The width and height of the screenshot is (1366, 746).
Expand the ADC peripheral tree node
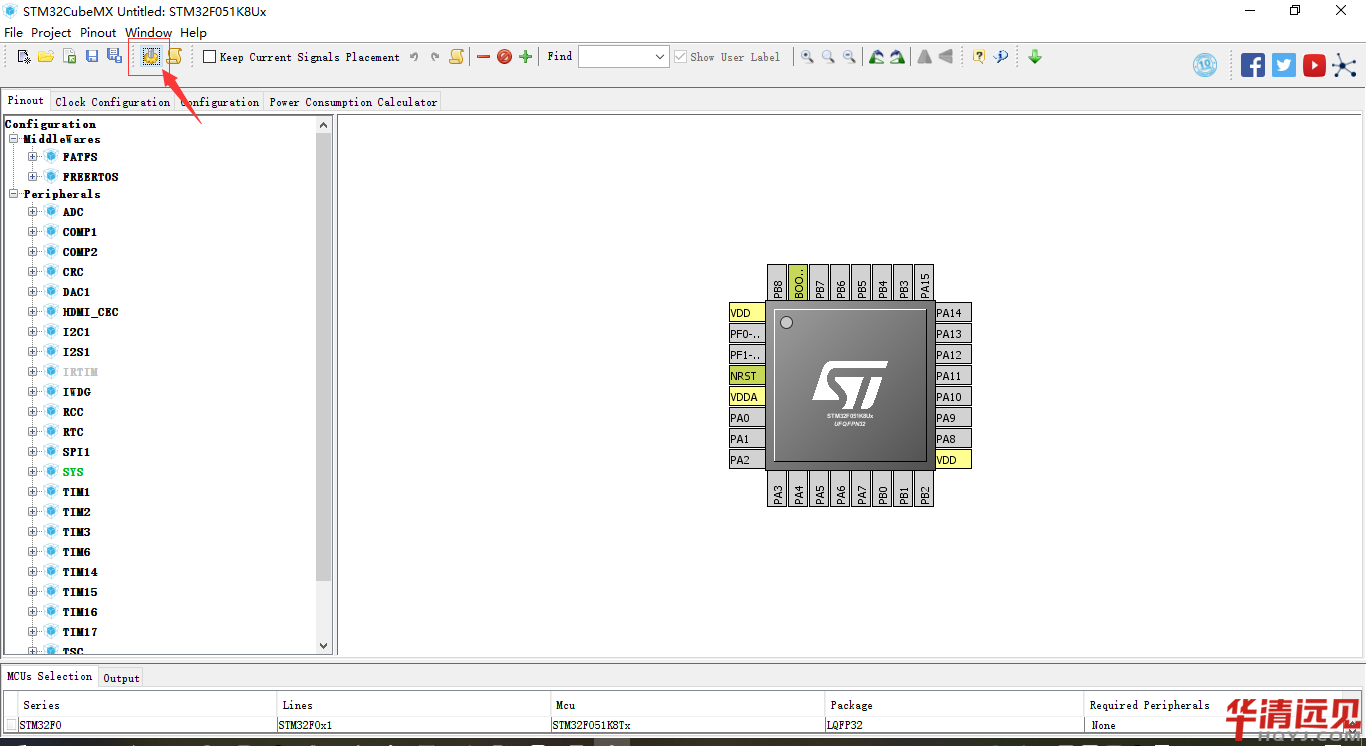33,212
